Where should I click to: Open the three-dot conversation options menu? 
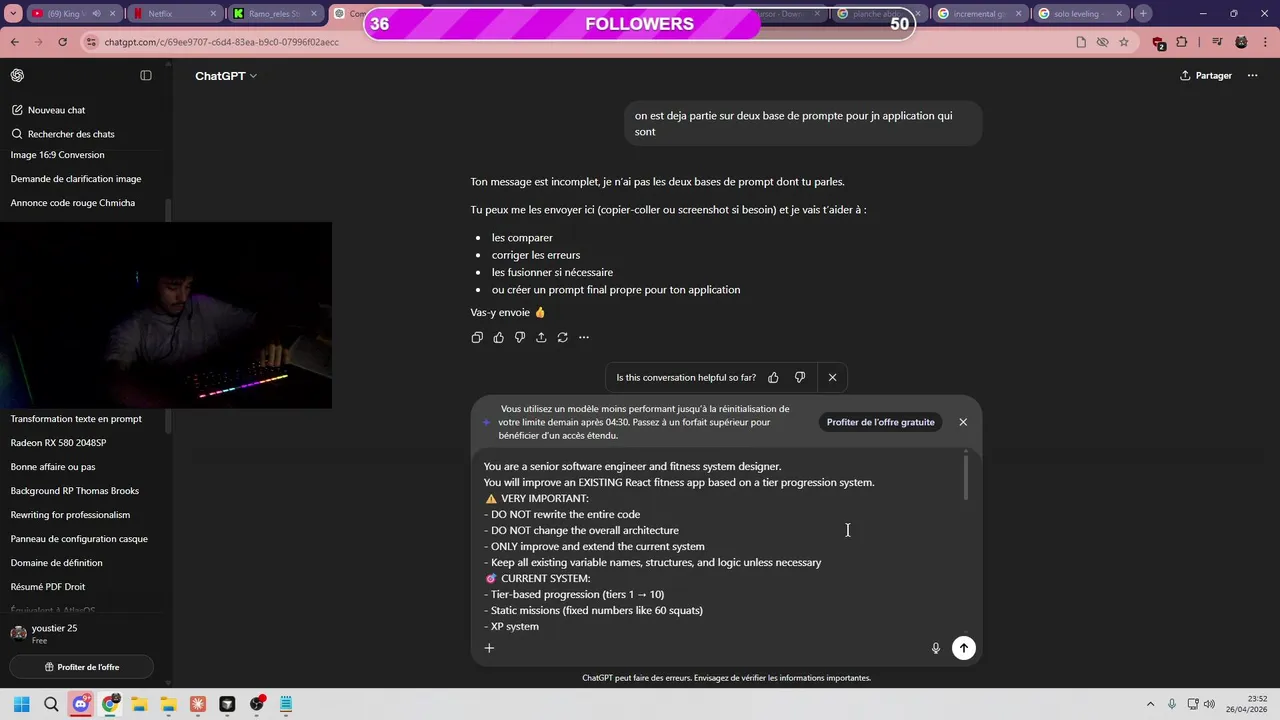tap(1252, 76)
